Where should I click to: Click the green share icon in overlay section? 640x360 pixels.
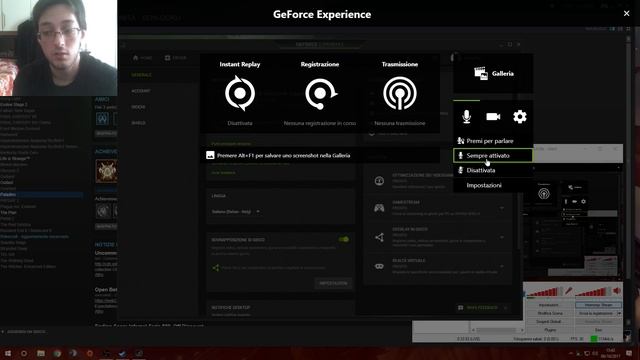click(x=216, y=268)
